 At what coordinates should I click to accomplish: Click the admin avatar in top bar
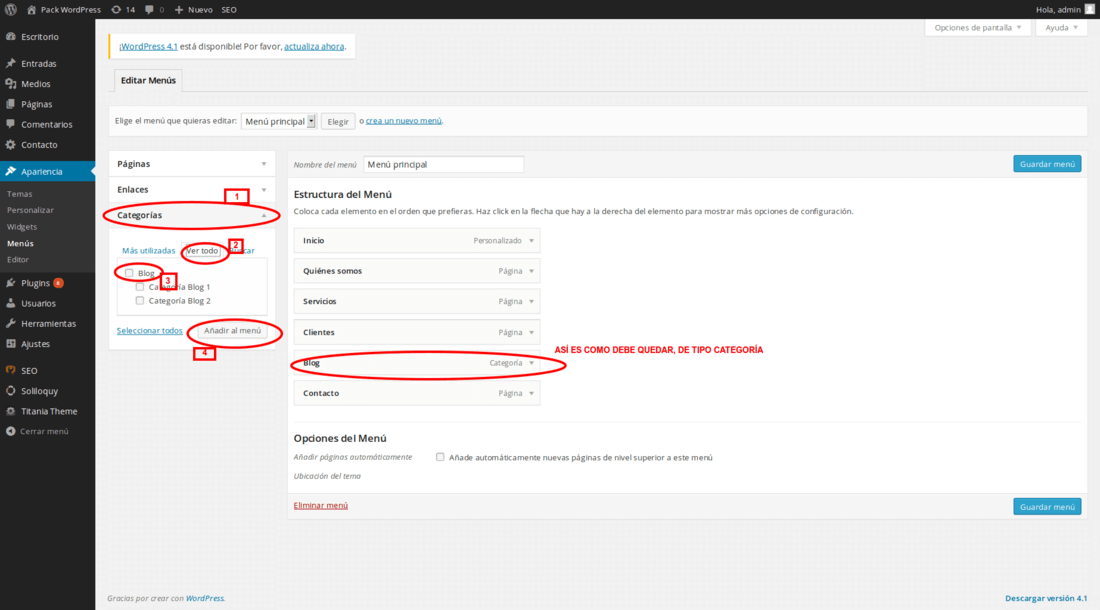1089,9
